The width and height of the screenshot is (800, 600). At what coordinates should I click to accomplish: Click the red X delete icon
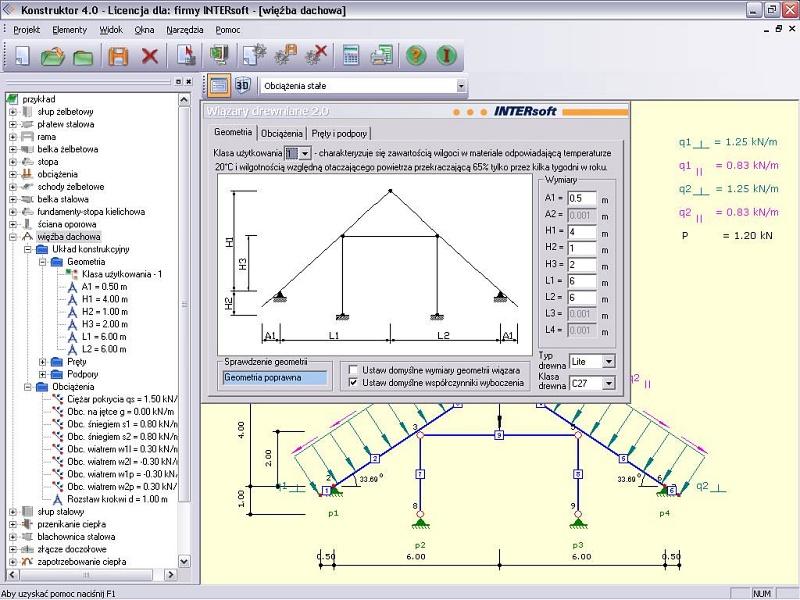point(150,56)
